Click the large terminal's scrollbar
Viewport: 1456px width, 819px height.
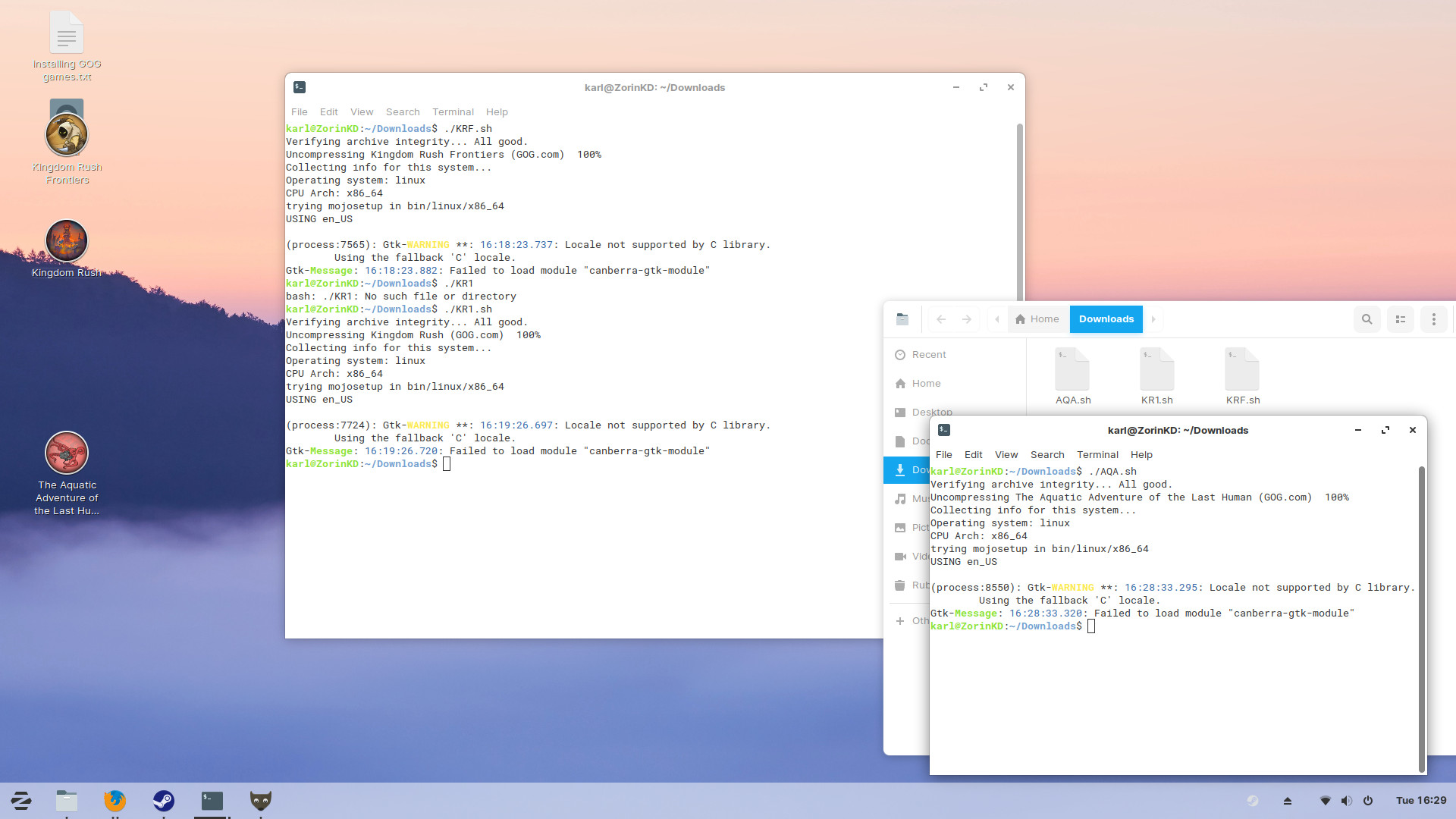click(1020, 212)
